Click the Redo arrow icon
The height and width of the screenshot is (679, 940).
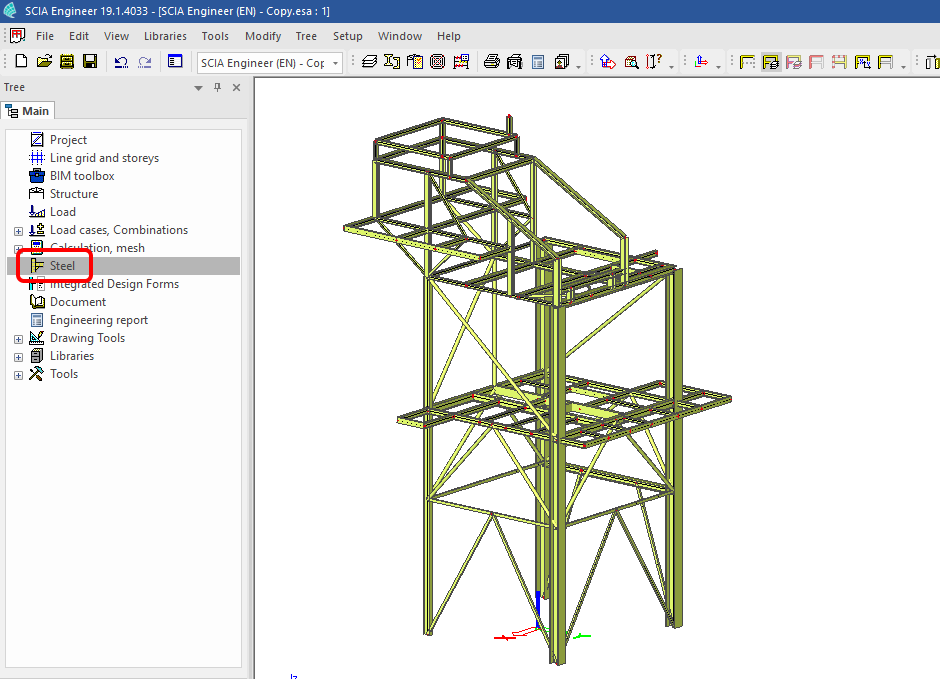point(145,62)
